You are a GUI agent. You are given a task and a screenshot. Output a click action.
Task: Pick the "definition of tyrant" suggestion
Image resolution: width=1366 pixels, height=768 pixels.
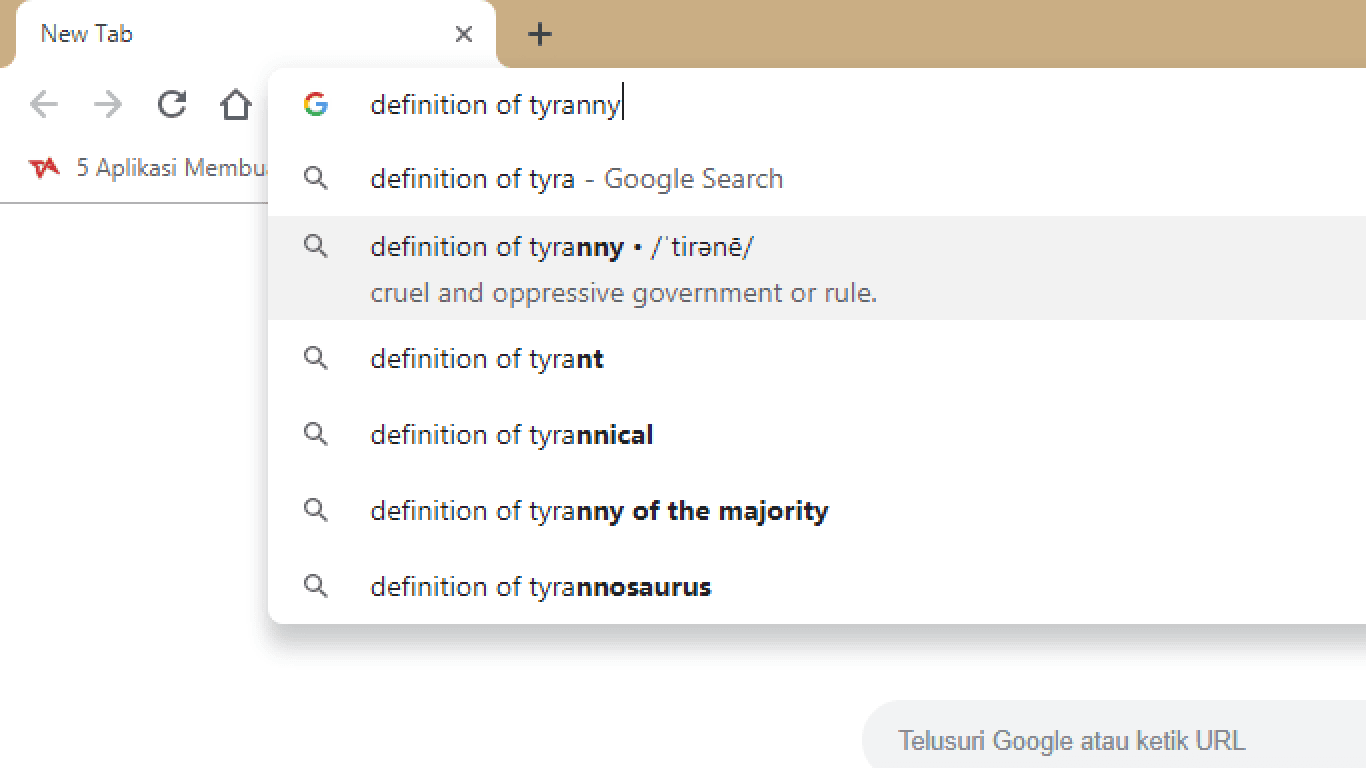[817, 358]
